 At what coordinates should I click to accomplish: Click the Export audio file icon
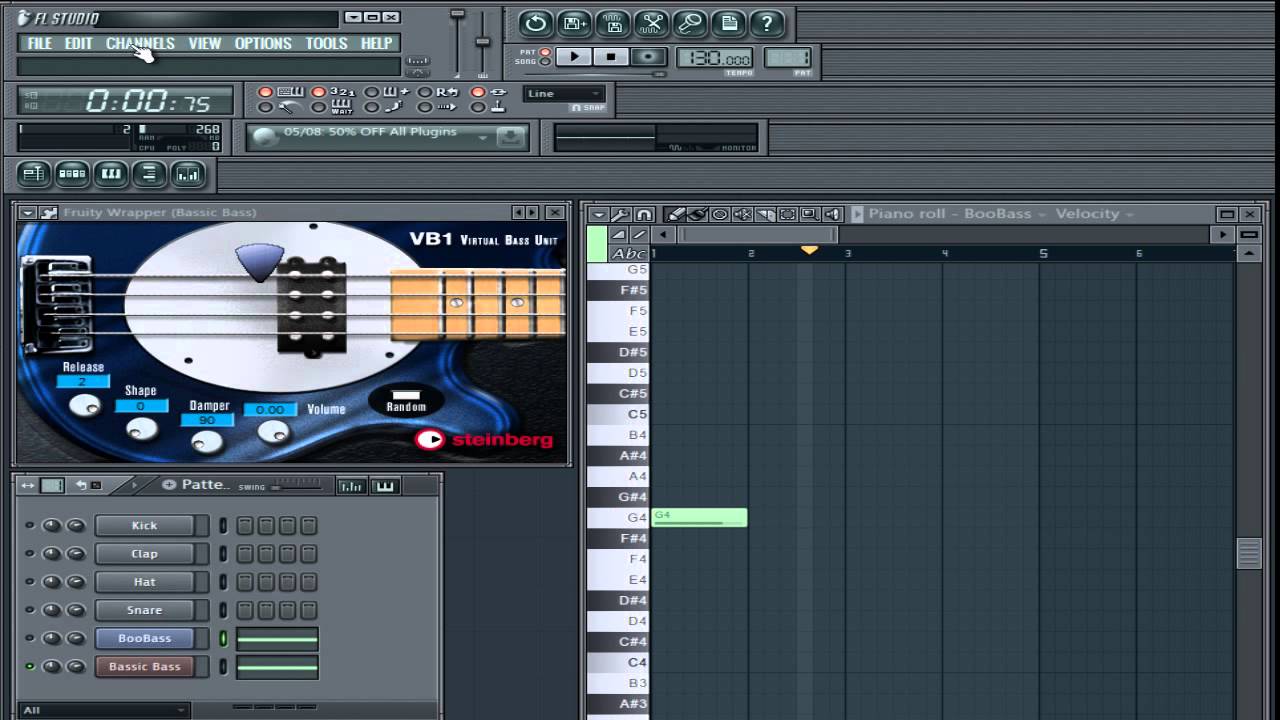[613, 23]
